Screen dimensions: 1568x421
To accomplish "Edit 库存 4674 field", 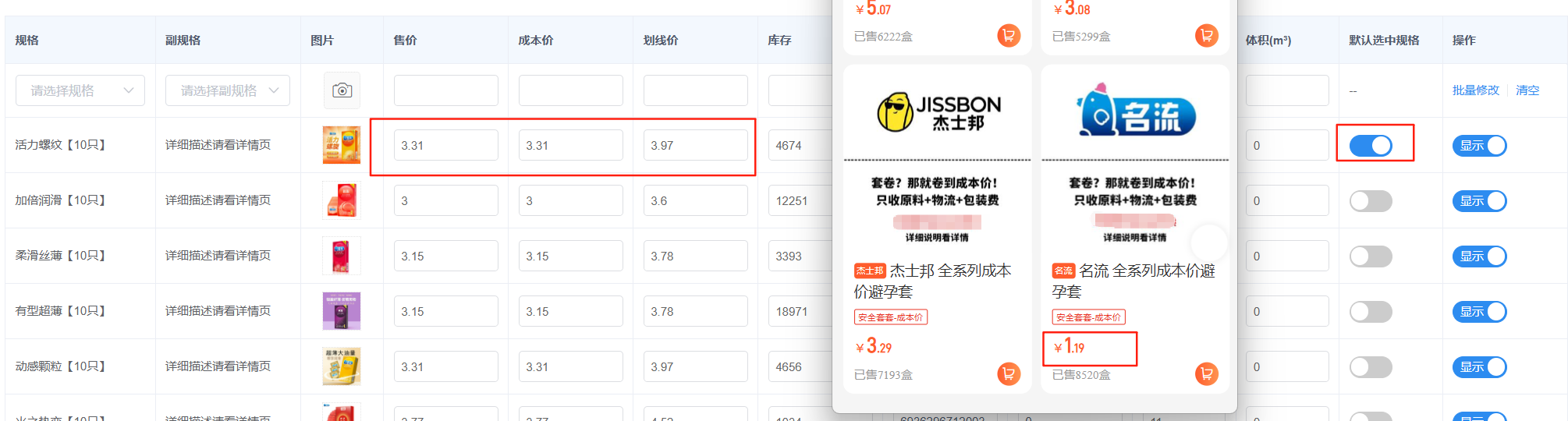I will [x=800, y=146].
